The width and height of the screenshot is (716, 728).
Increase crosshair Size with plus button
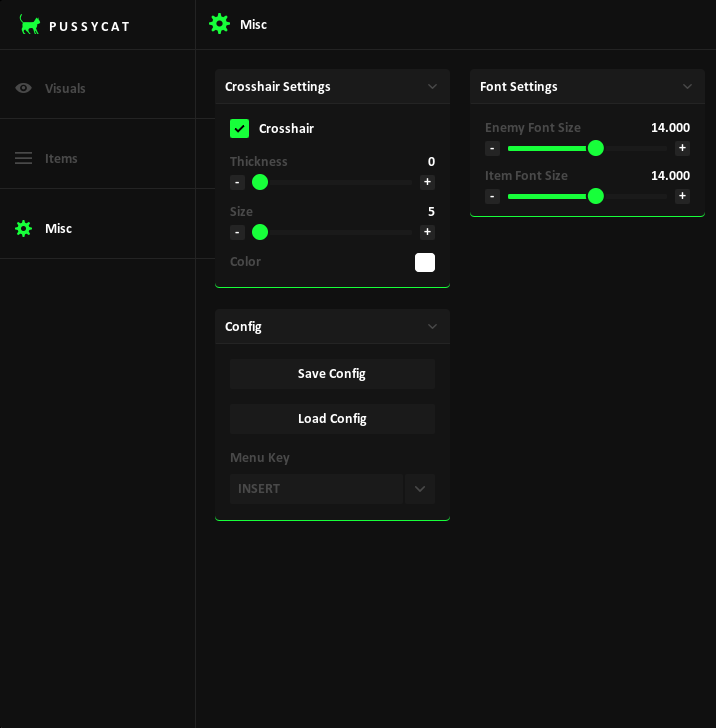point(427,232)
